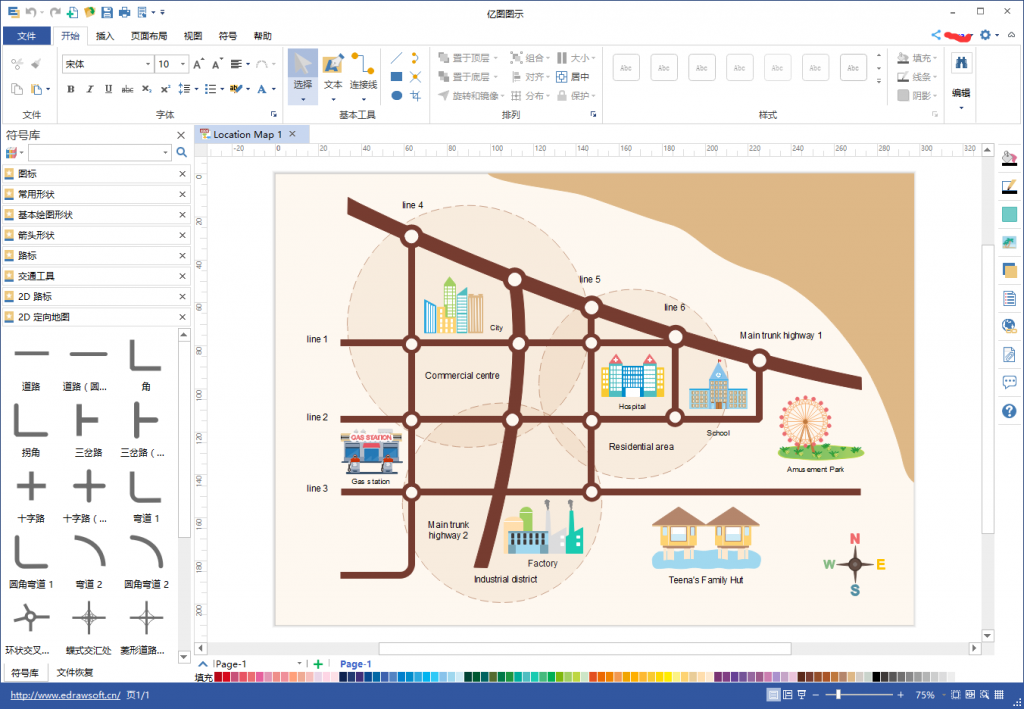Click the share icon near top right
The image size is (1024, 709).
(936, 35)
